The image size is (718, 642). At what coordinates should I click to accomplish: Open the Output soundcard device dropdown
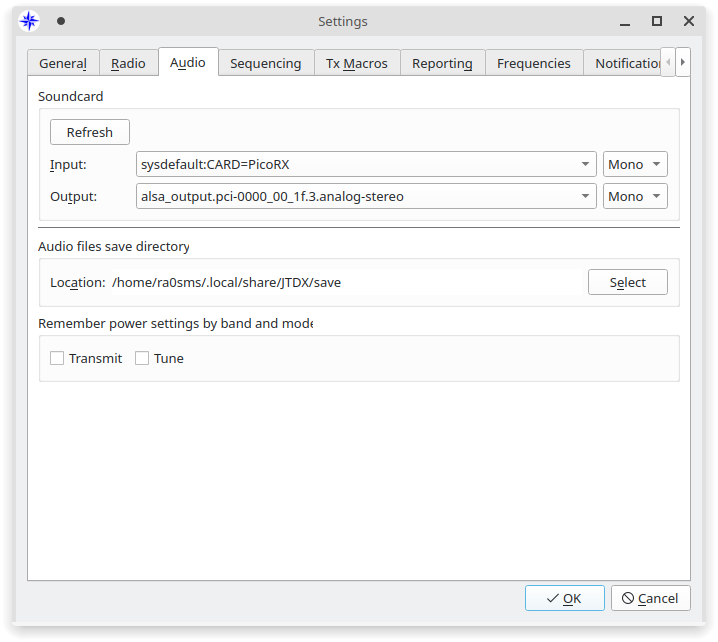click(366, 196)
